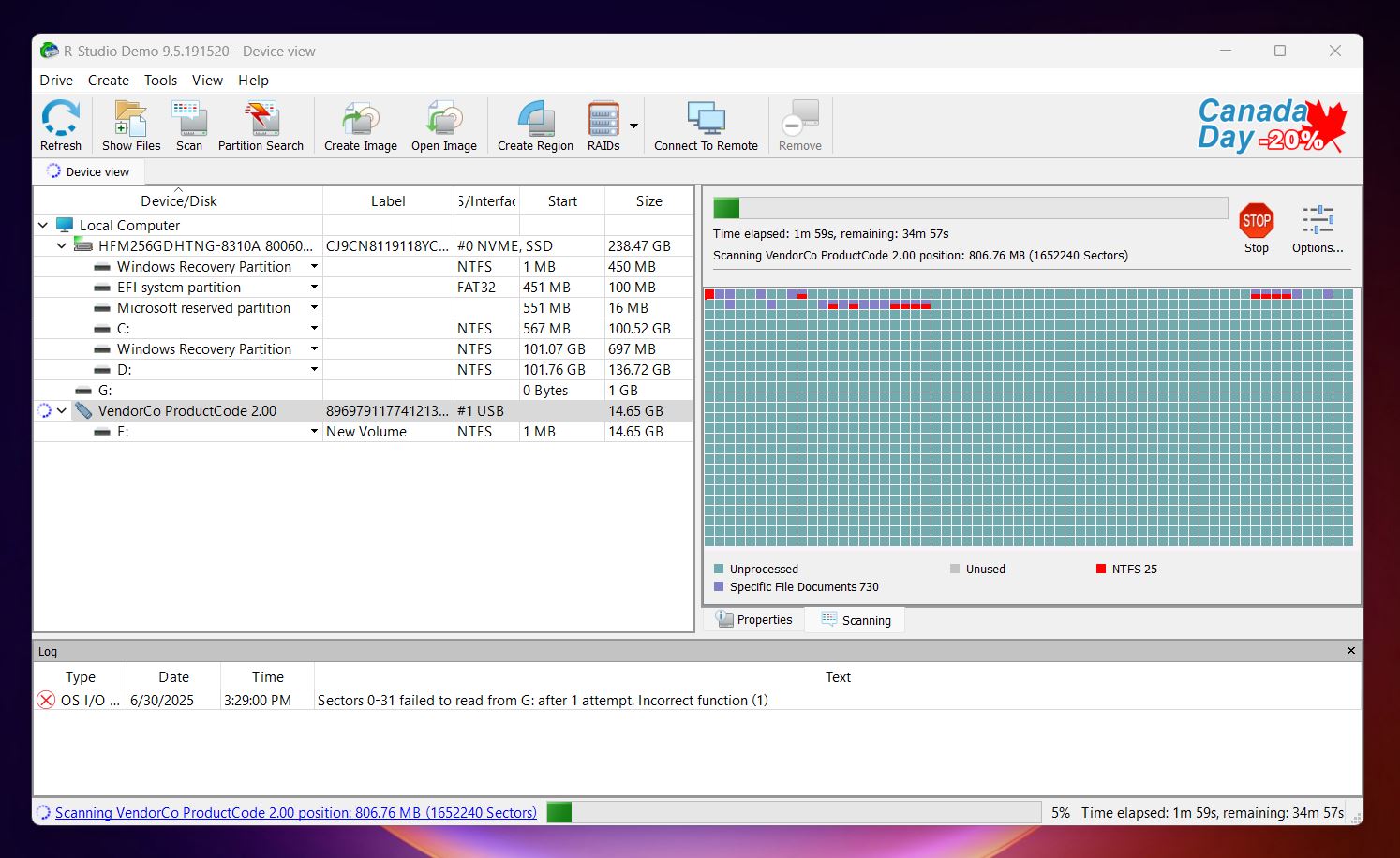
Task: Open dropdown for EFI system partition
Action: (x=314, y=287)
